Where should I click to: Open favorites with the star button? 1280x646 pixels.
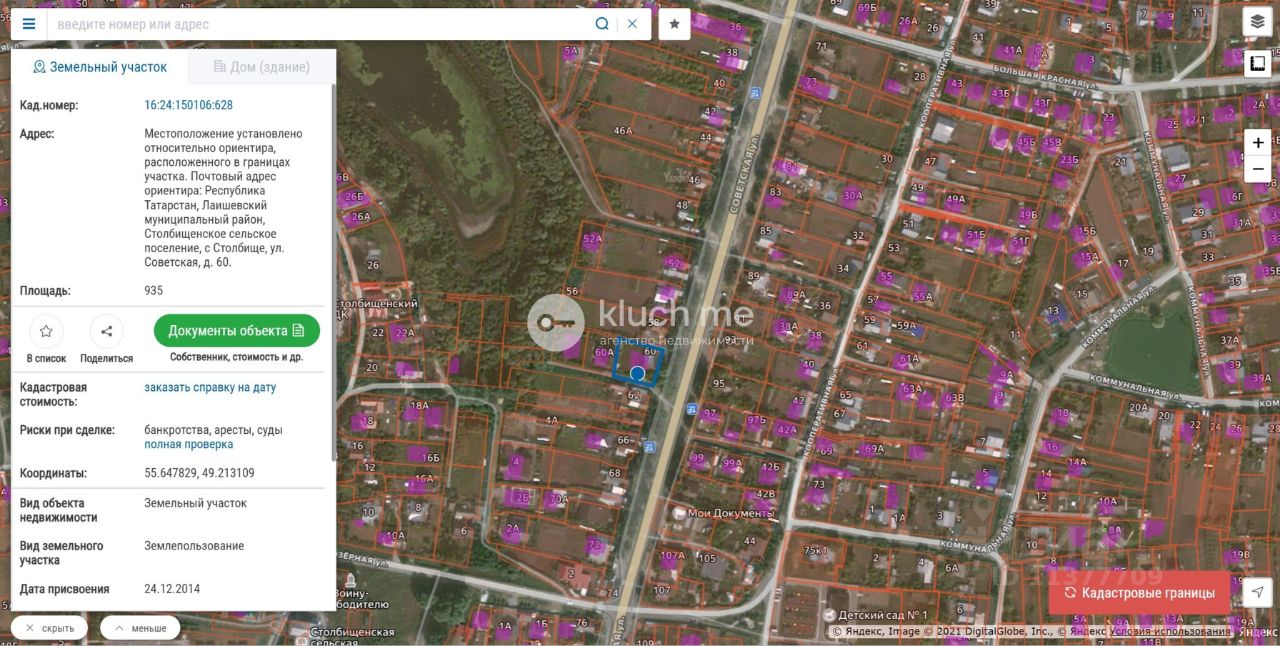(x=674, y=24)
